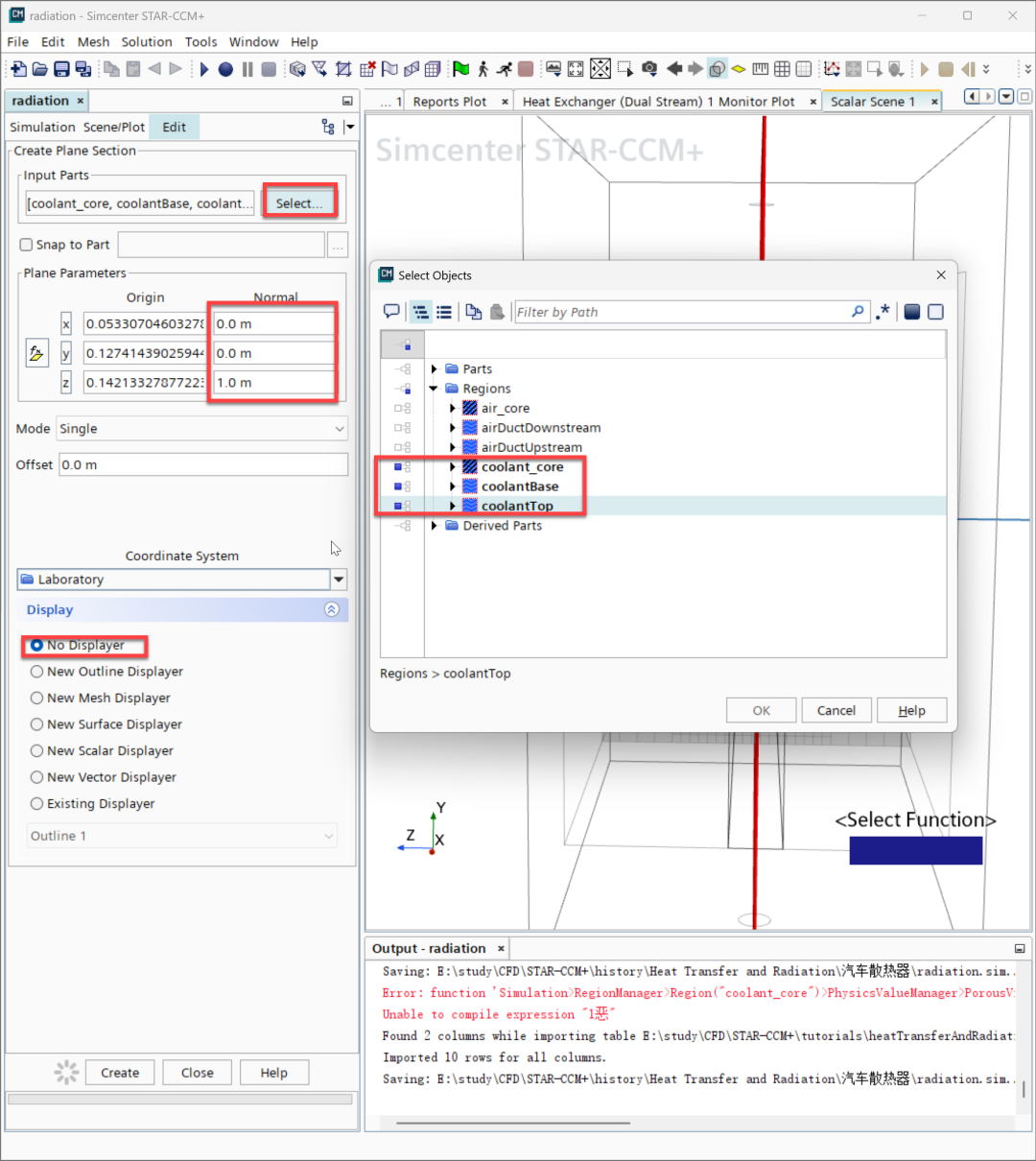Viewport: 1036px width, 1161px height.
Task: Expand the airDuctDownstream region node
Action: pos(453,428)
